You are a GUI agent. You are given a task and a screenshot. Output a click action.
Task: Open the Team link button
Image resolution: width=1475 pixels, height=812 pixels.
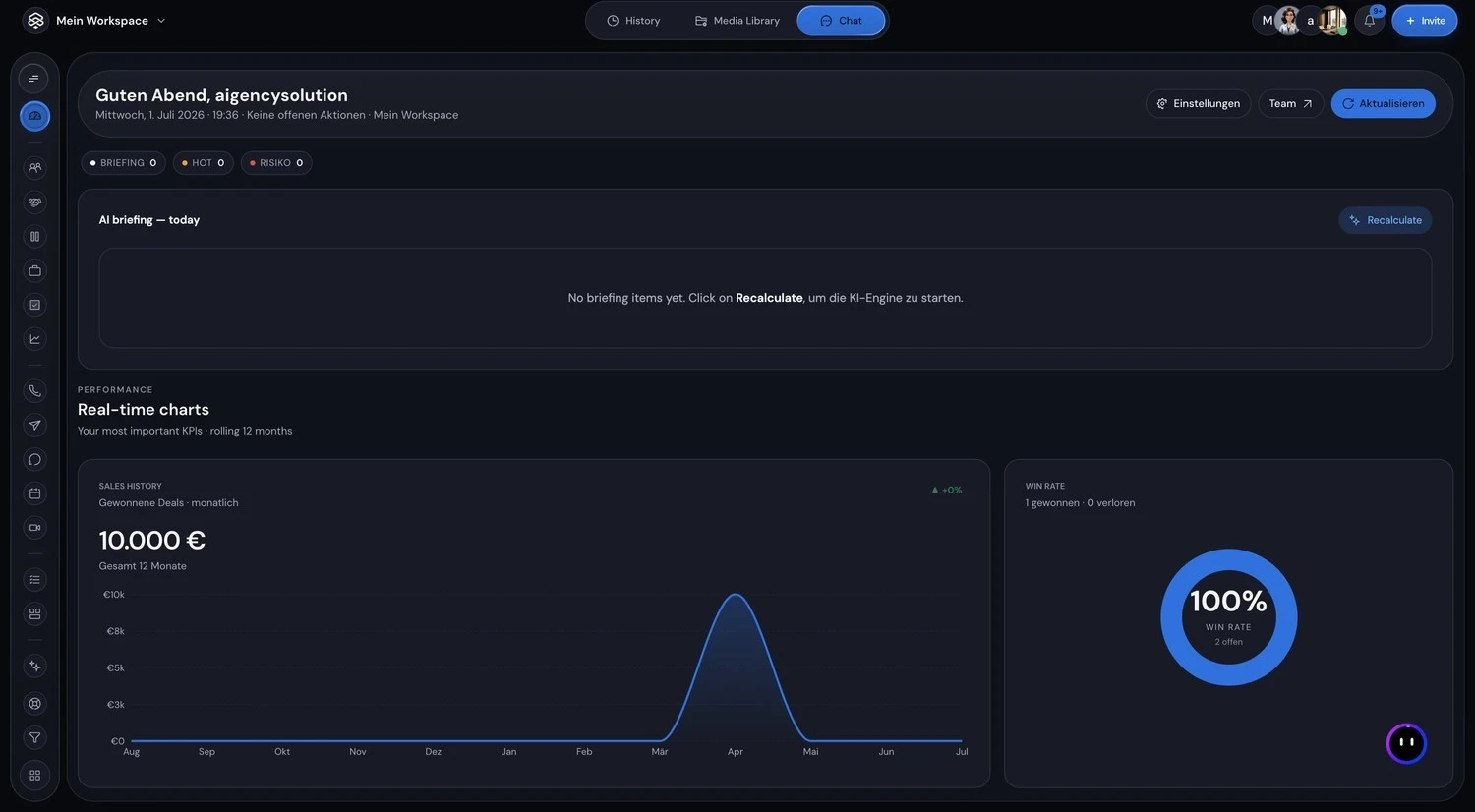[x=1290, y=103]
